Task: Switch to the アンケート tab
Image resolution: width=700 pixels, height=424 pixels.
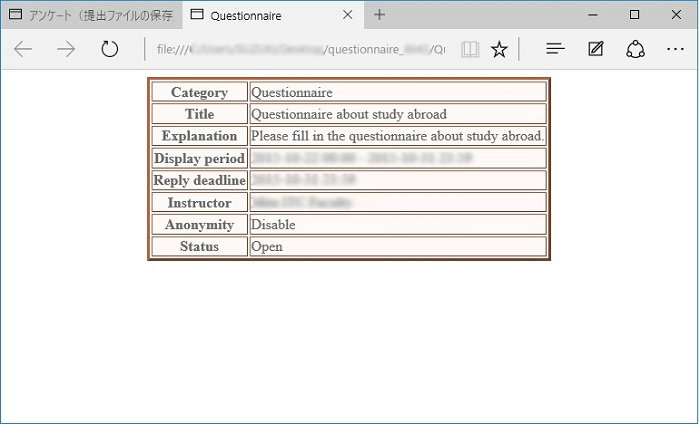Action: pos(90,16)
